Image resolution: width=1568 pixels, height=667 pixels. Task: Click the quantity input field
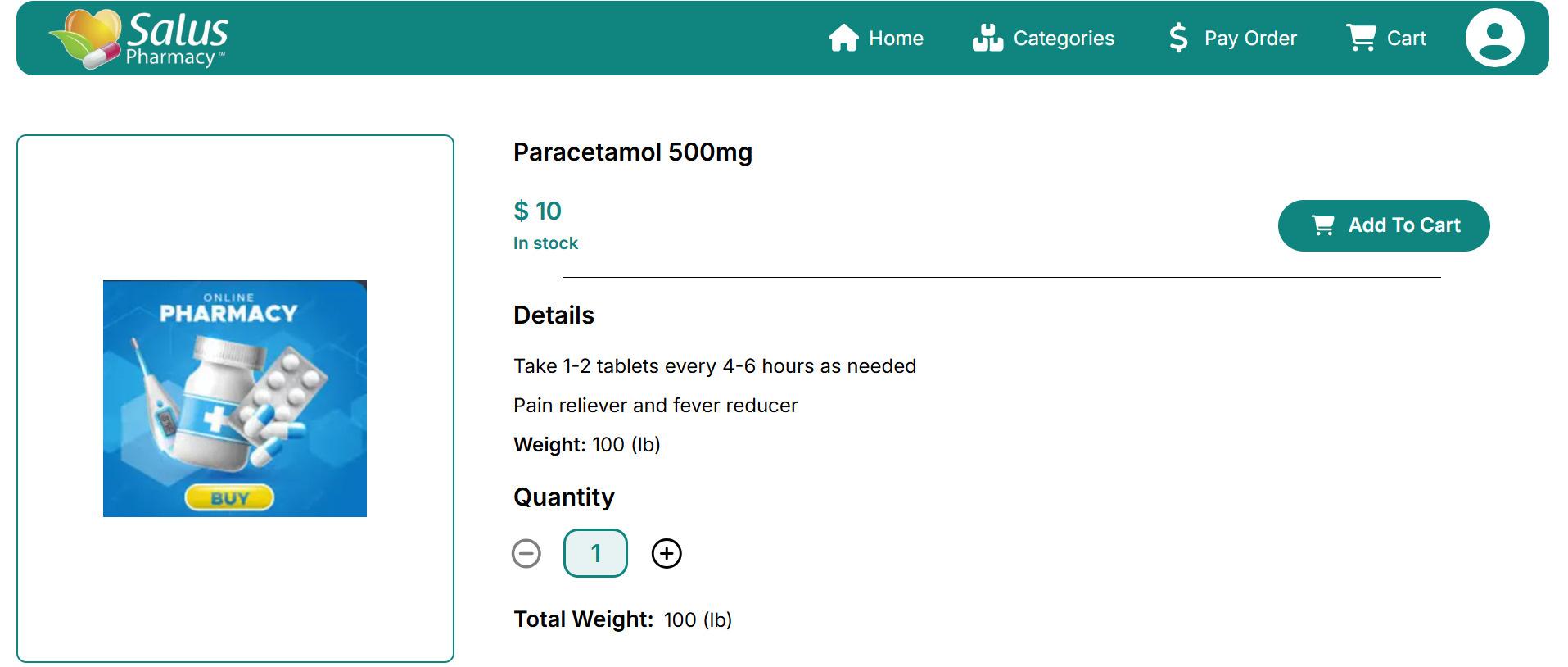coord(595,554)
